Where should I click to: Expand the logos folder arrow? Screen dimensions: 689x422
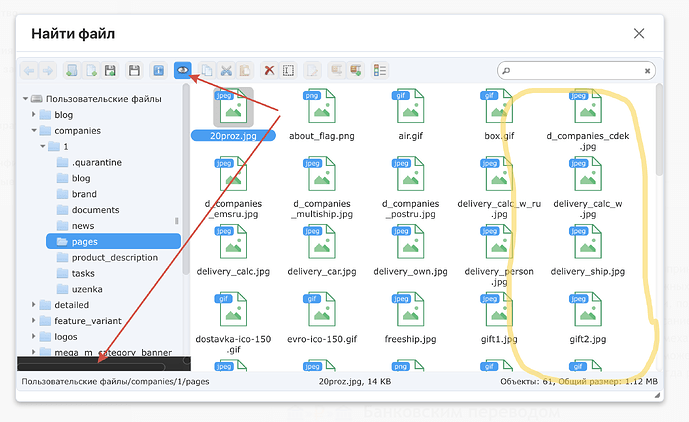pos(32,337)
